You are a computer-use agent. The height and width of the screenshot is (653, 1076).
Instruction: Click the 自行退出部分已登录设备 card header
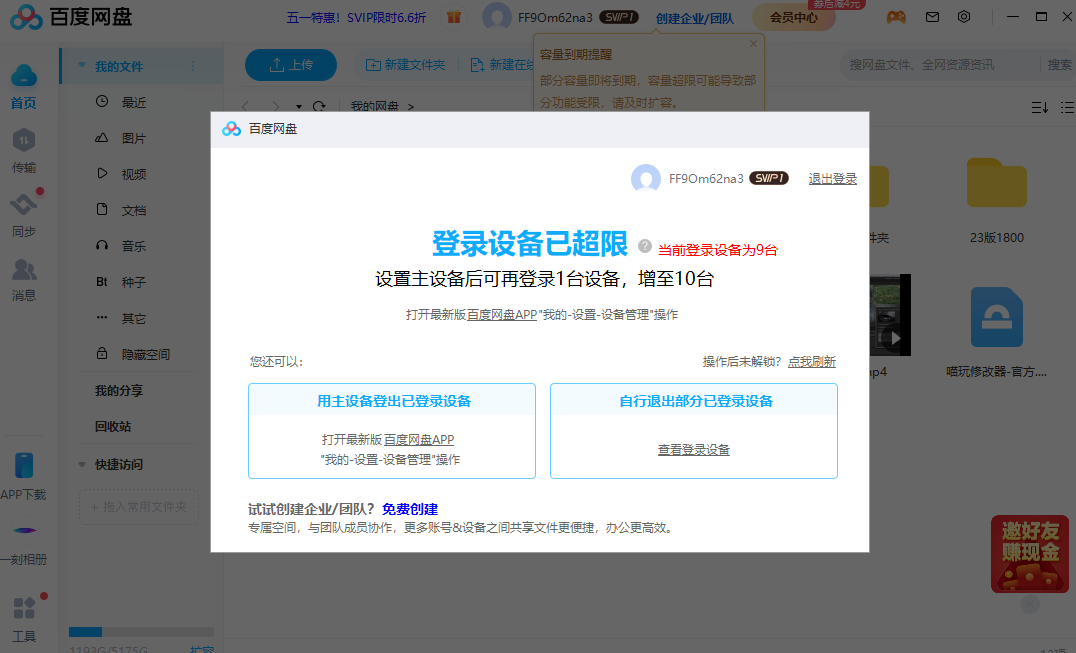coord(694,401)
